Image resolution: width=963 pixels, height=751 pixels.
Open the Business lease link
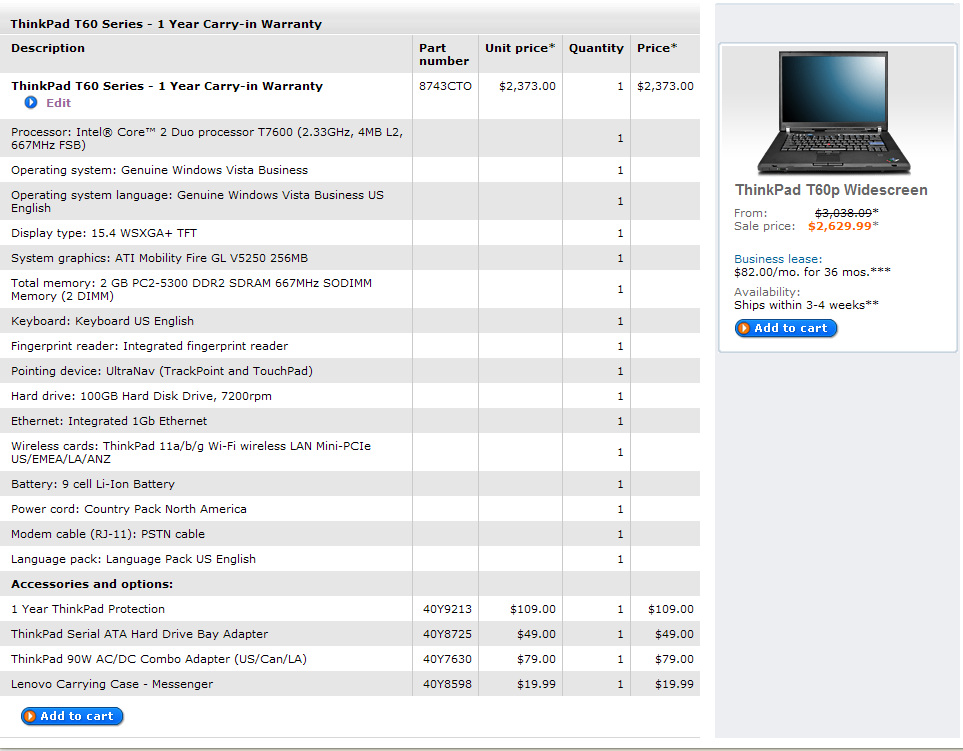[x=778, y=259]
